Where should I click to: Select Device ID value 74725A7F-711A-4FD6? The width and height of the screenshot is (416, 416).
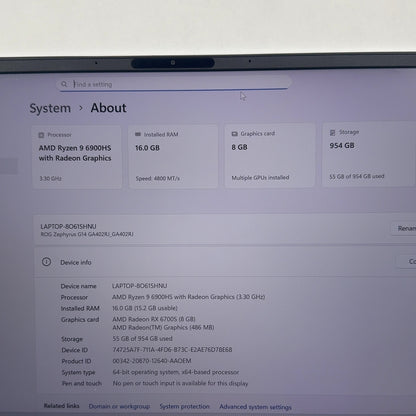tap(172, 350)
